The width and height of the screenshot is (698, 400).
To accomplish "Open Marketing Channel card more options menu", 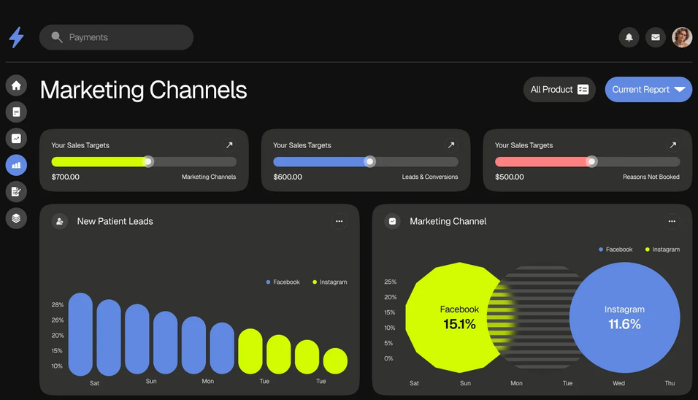I will point(672,221).
